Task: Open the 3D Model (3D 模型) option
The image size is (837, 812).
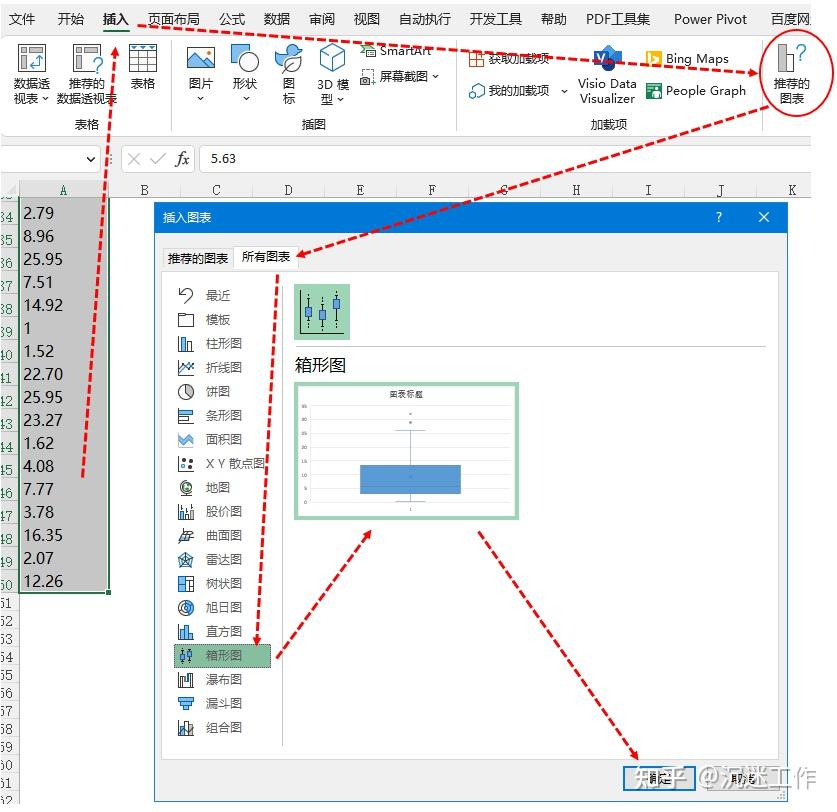Action: (333, 74)
